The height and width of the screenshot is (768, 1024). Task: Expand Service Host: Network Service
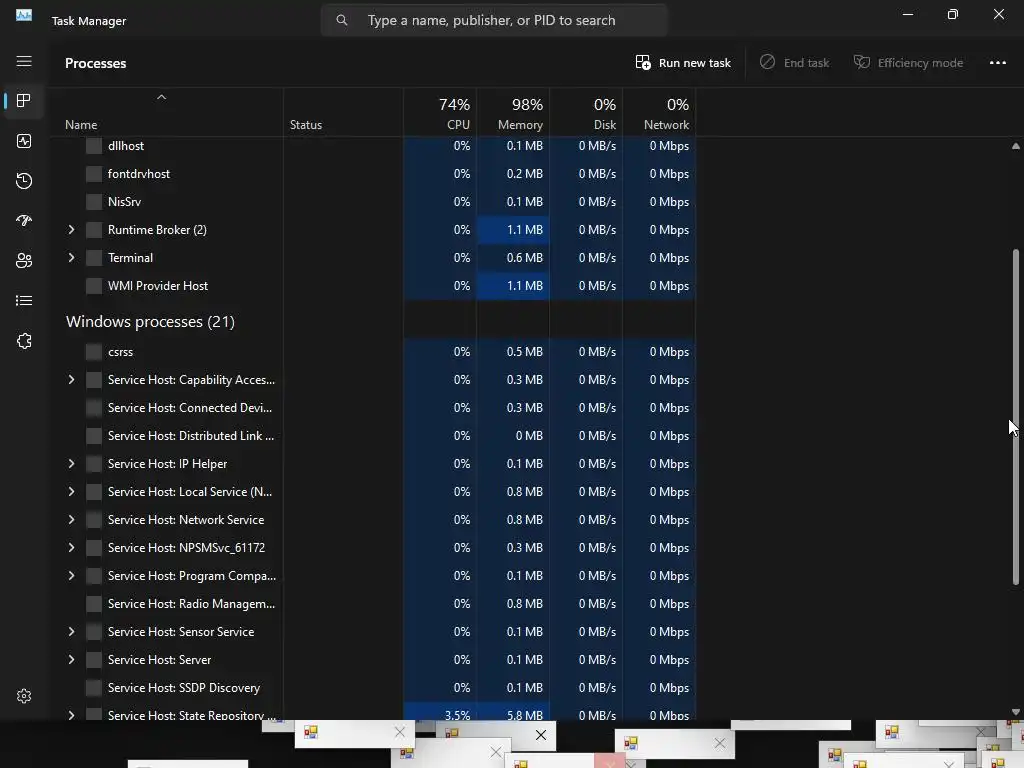tap(71, 520)
